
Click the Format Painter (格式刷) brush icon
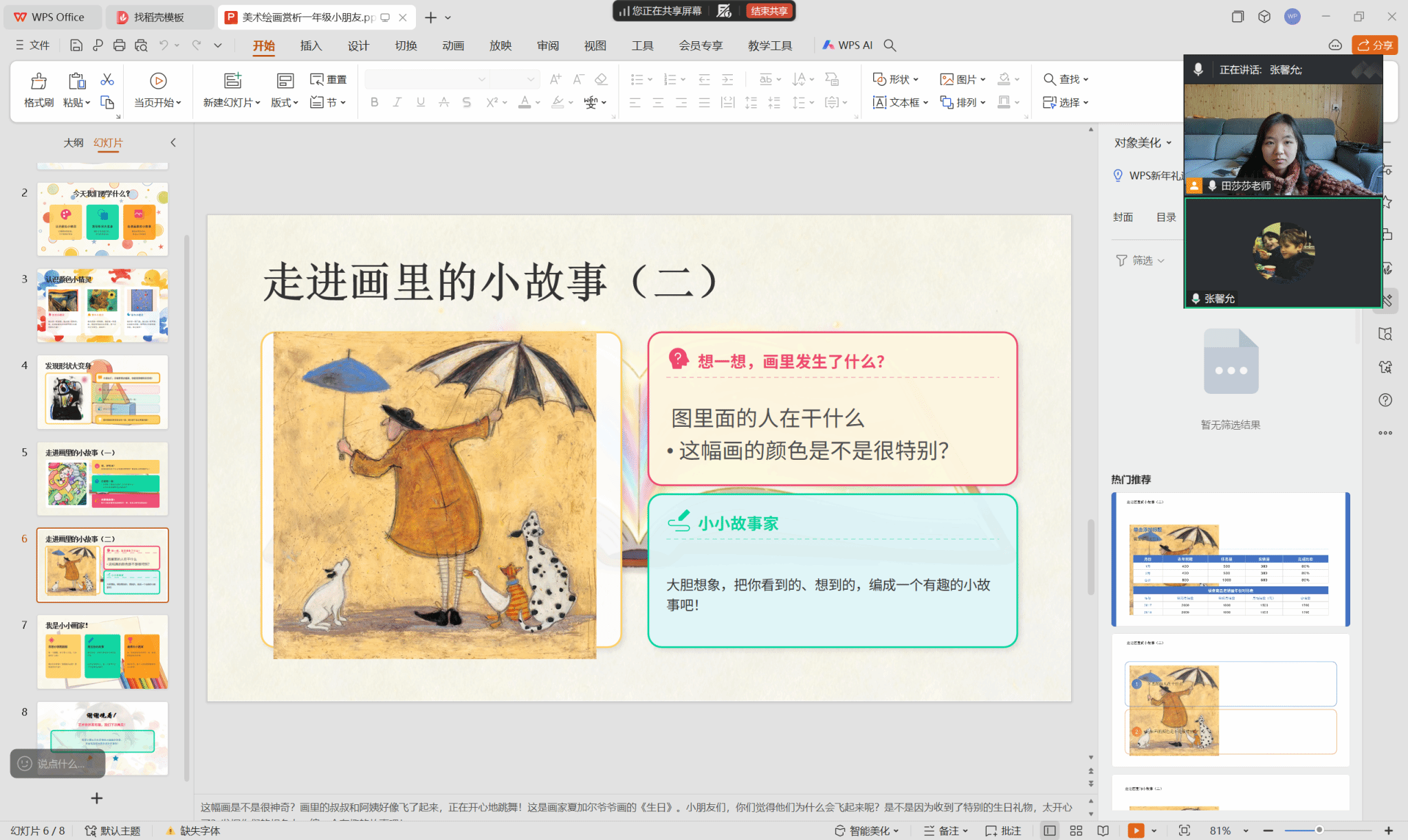point(38,80)
